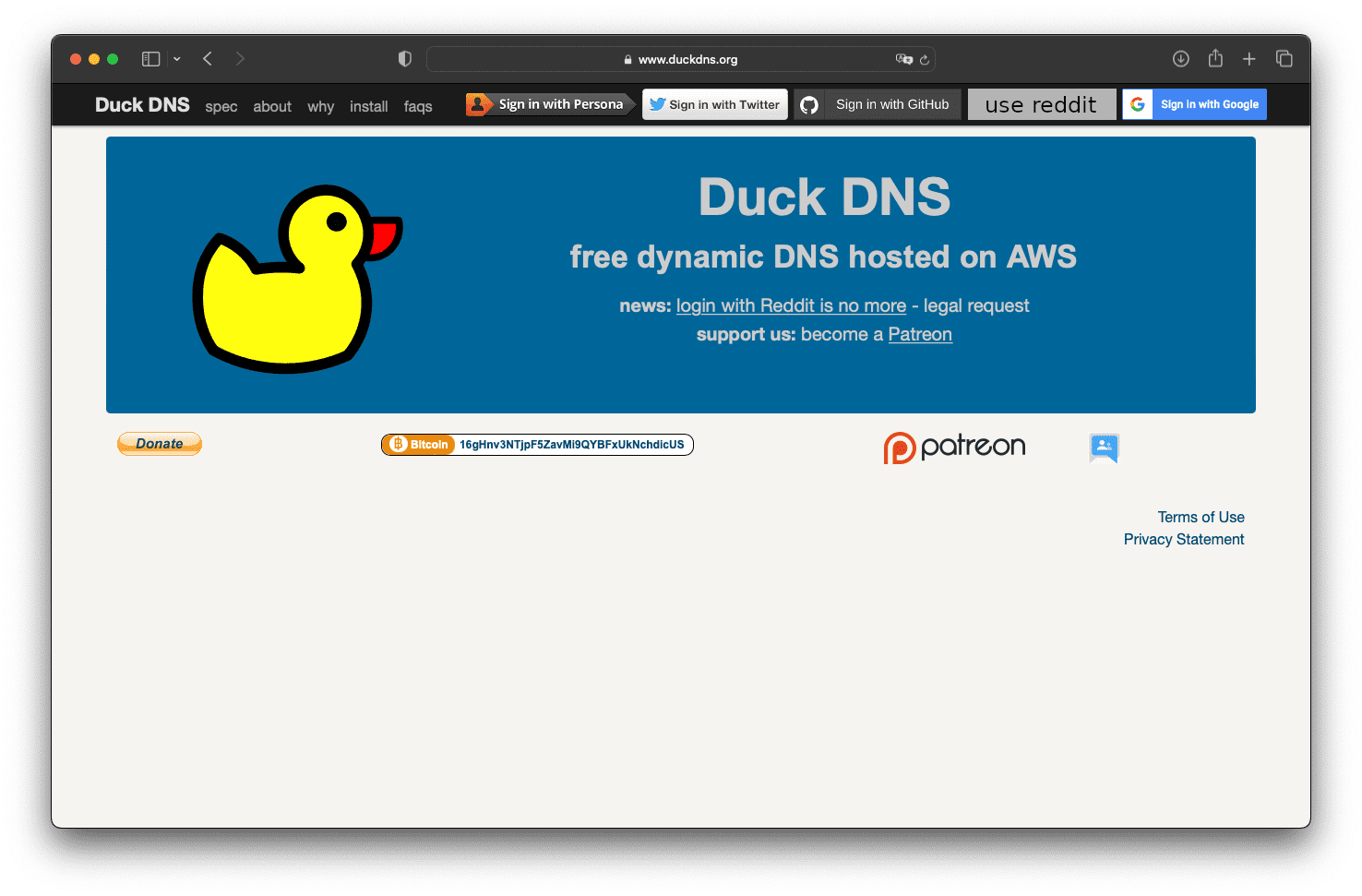Open the sidebar options chevron dropdown
The width and height of the screenshot is (1362, 896).
pos(177,58)
